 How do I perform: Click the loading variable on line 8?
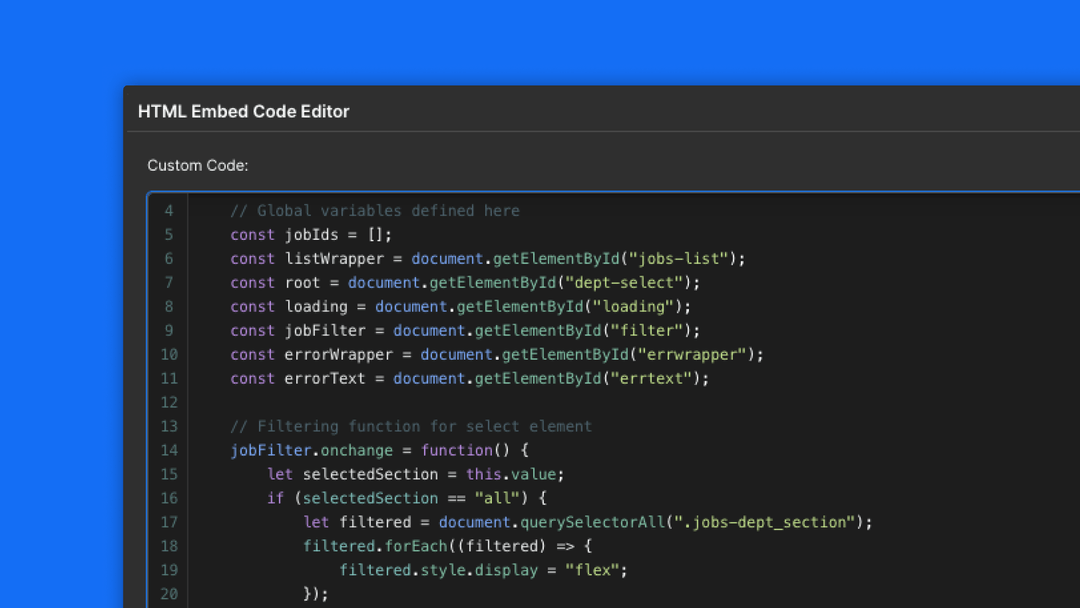point(316,306)
